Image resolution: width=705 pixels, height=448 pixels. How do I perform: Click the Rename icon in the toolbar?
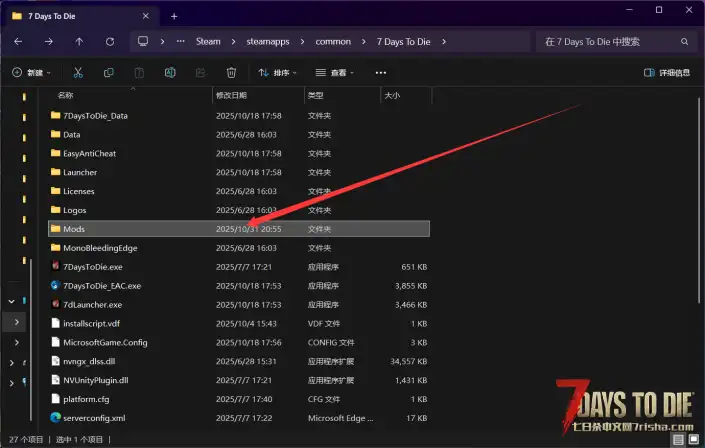pos(170,72)
